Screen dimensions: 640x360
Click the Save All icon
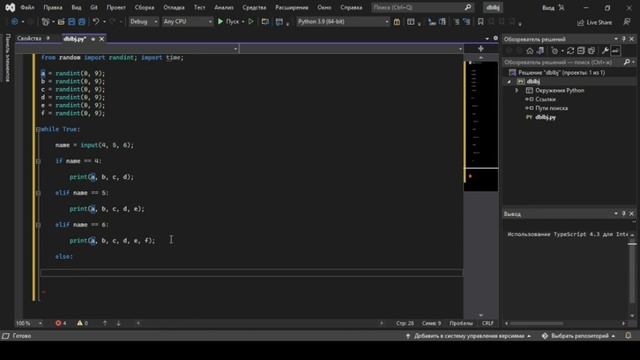tap(82, 22)
